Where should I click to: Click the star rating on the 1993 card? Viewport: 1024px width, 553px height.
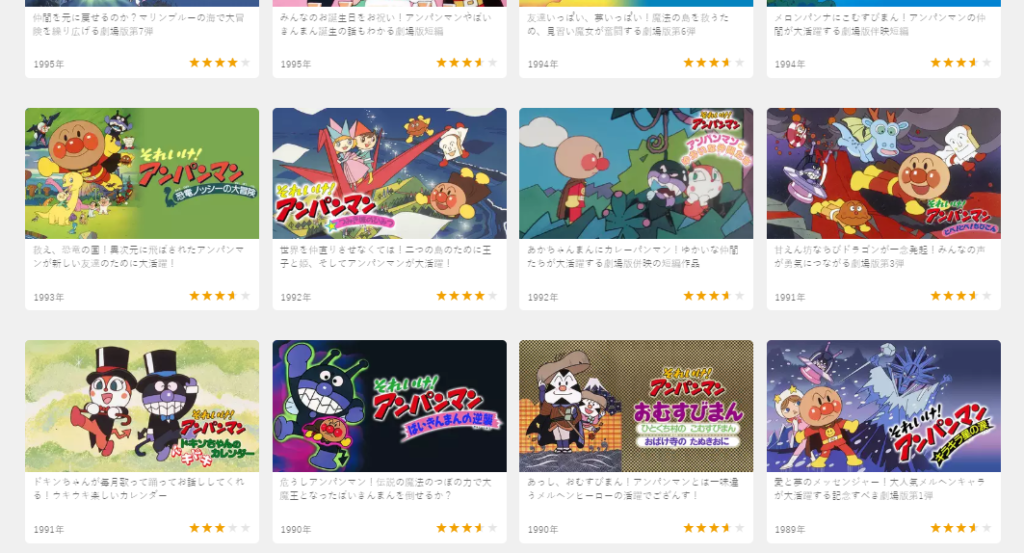pyautogui.click(x=219, y=296)
